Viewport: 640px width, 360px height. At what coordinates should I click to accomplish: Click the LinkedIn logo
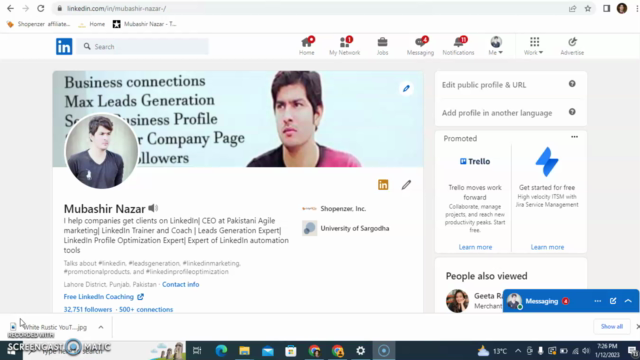click(64, 47)
